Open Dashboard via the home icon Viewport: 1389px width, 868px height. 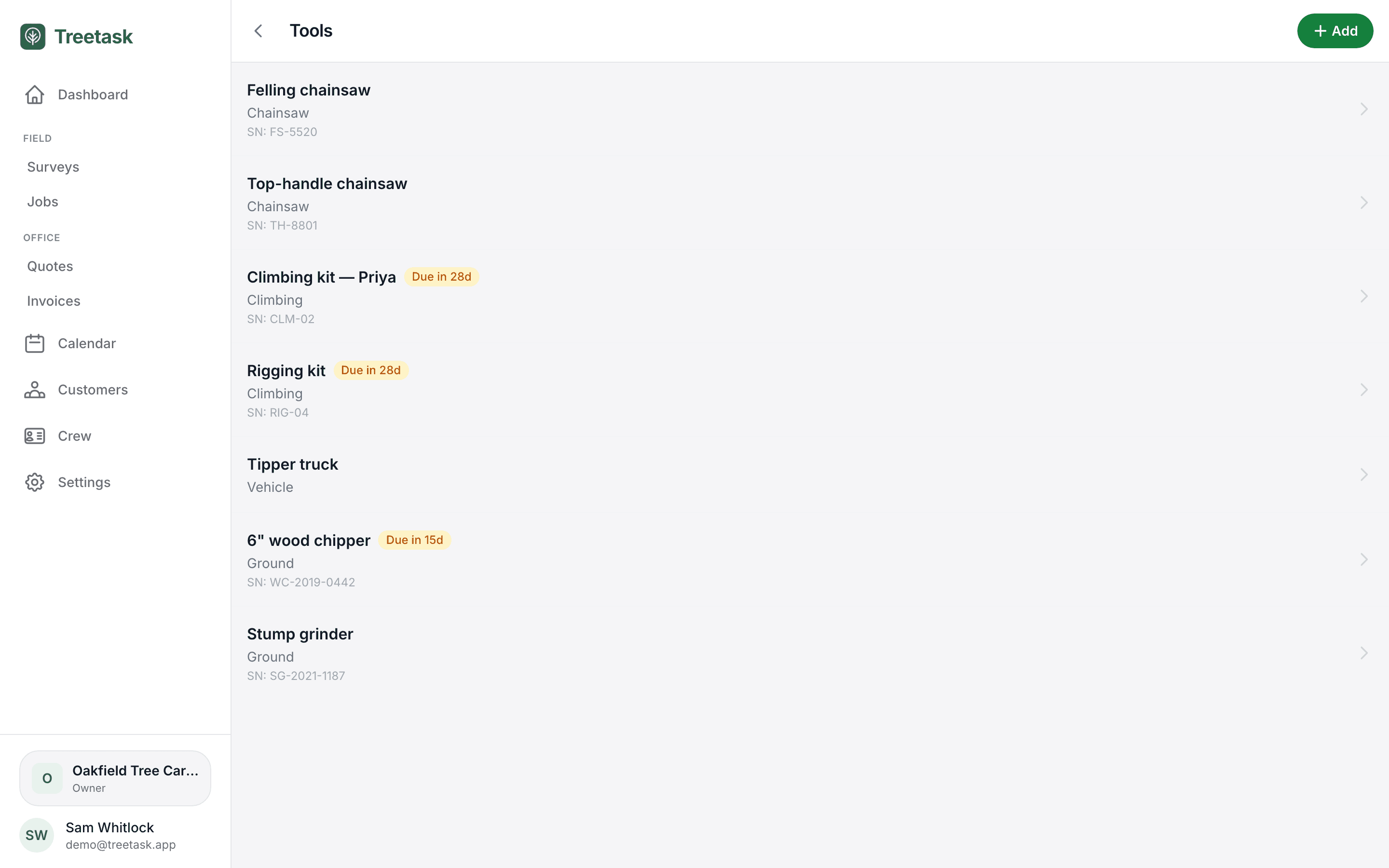click(34, 95)
